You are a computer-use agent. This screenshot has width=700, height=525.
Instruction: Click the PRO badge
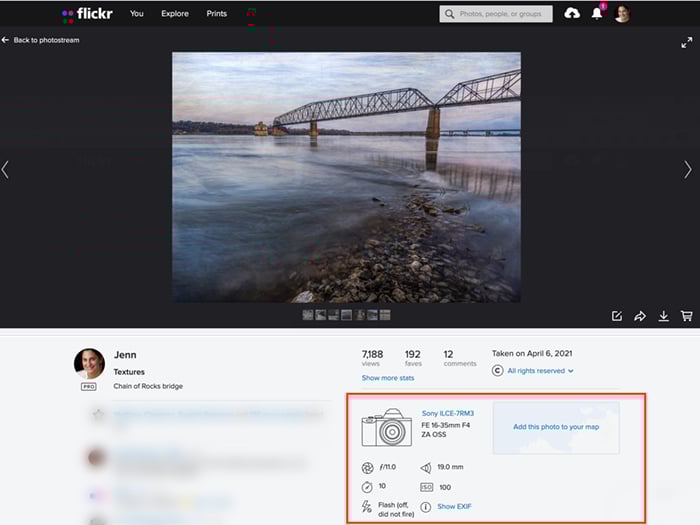pyautogui.click(x=88, y=387)
